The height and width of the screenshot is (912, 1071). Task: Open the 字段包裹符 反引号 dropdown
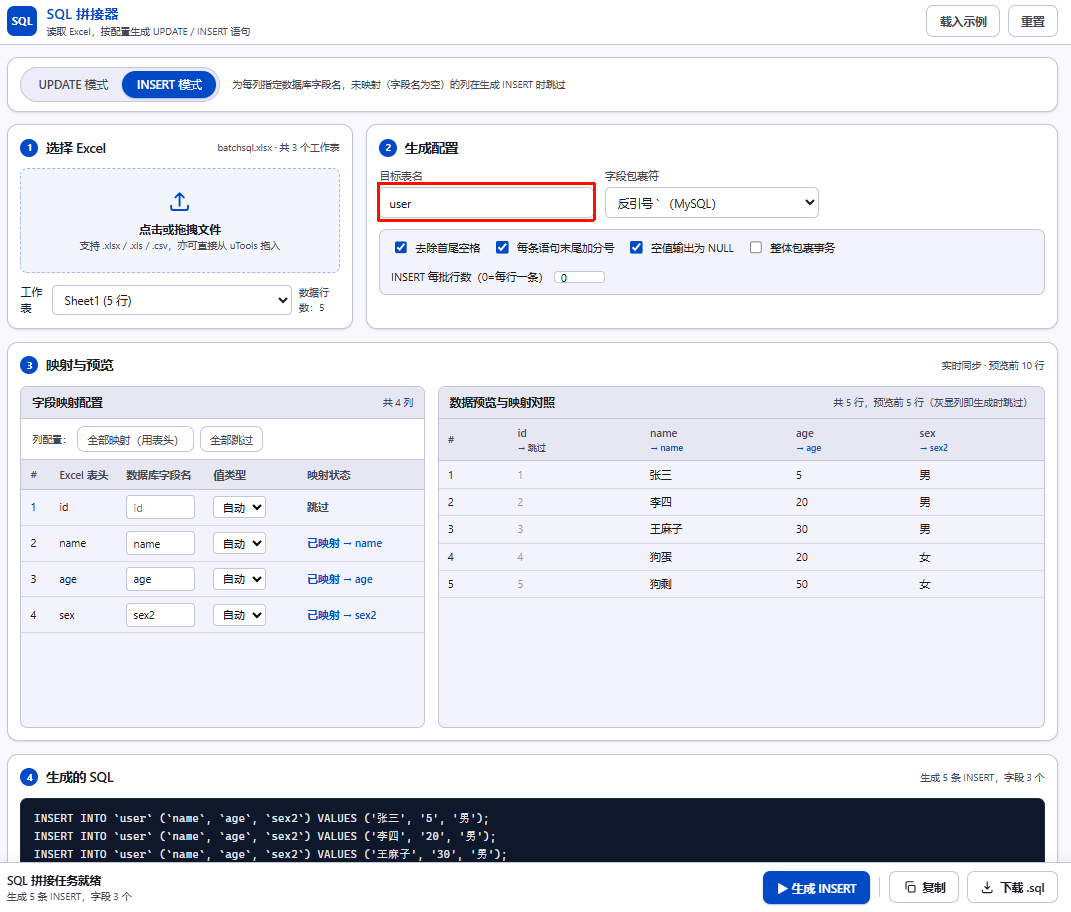click(712, 203)
